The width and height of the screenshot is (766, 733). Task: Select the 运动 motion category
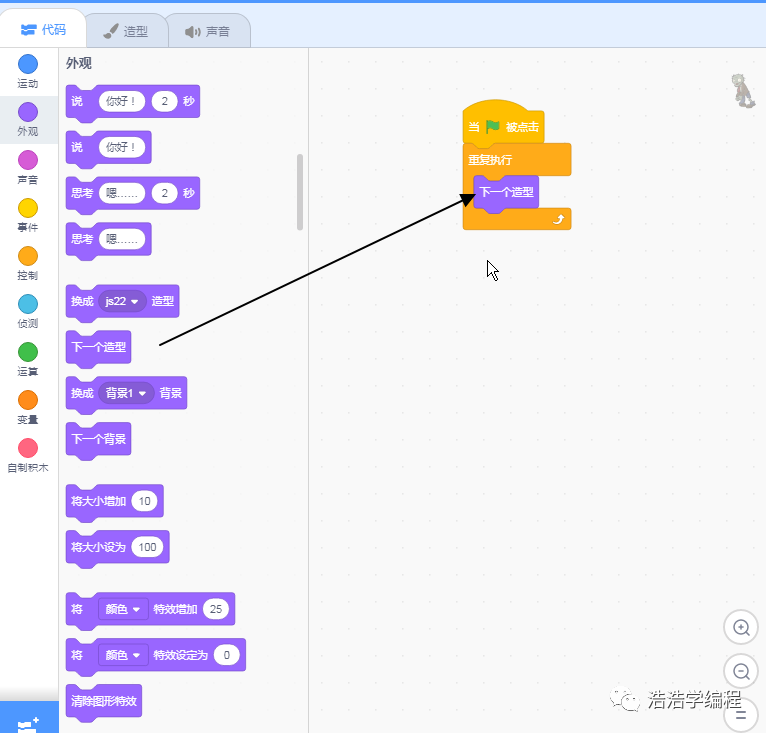[x=28, y=71]
